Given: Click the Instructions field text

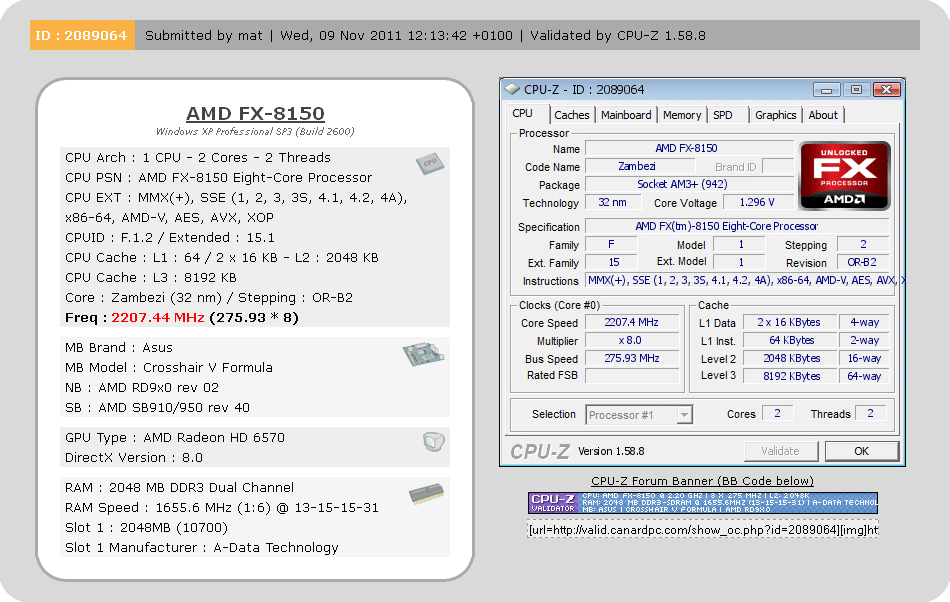Looking at the screenshot, I should [745, 280].
